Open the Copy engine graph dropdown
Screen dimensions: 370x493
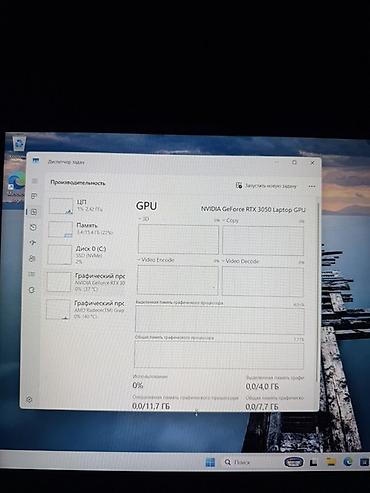(x=231, y=220)
